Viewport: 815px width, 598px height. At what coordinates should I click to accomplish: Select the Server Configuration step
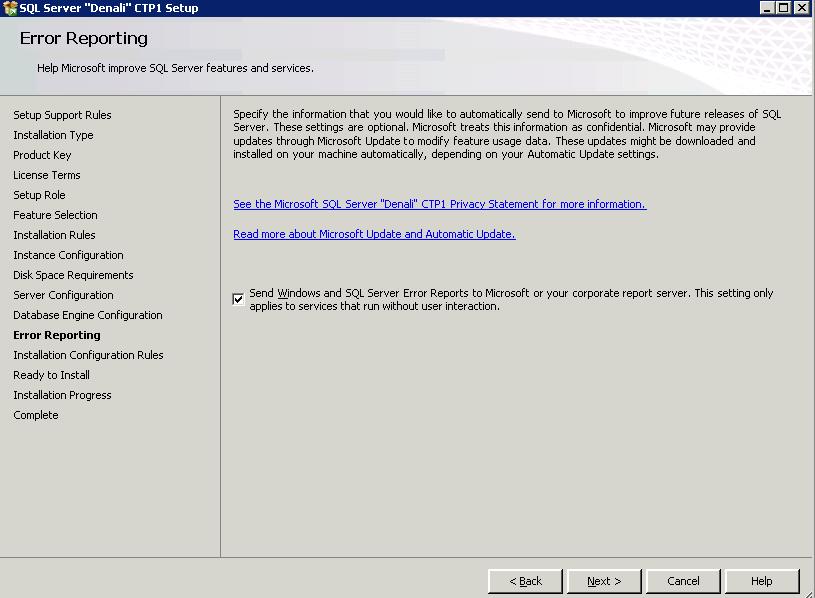tap(63, 295)
